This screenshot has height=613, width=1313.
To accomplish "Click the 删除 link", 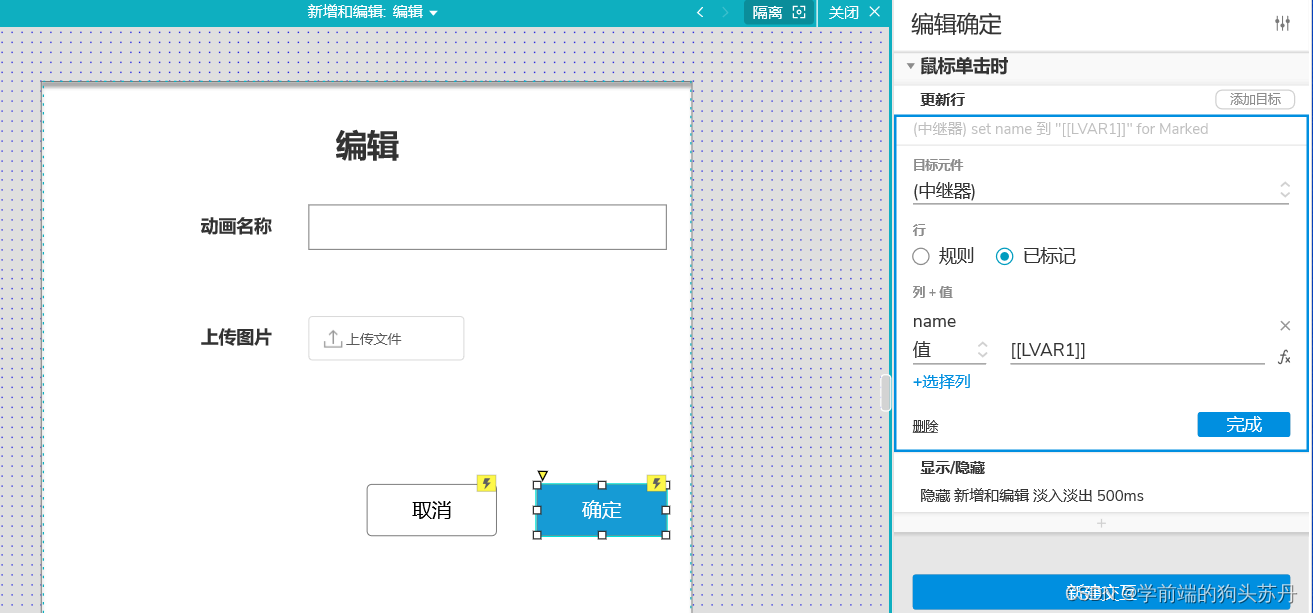I will tap(925, 426).
